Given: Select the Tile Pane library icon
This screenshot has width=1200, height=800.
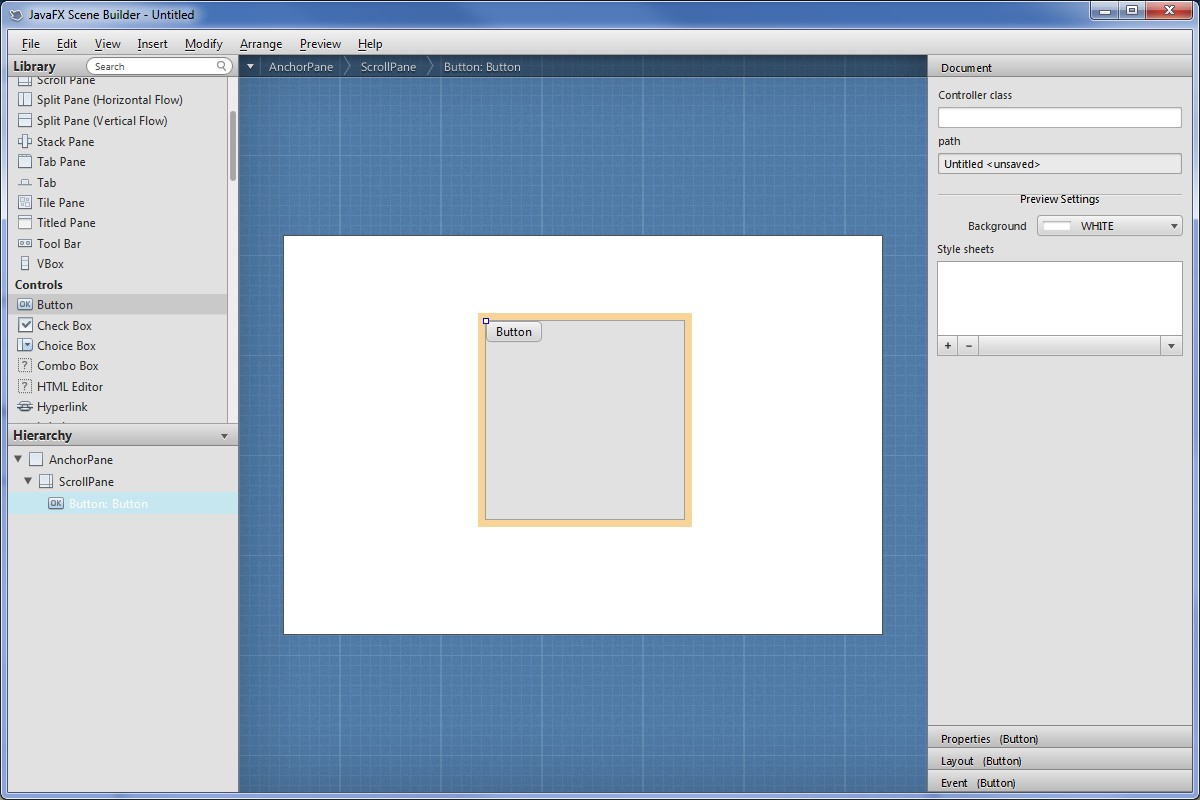Looking at the screenshot, I should 25,203.
